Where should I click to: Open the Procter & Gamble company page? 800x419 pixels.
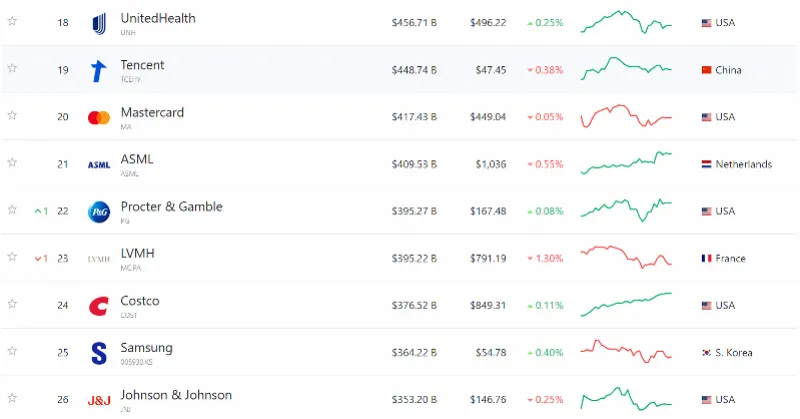[x=171, y=206]
